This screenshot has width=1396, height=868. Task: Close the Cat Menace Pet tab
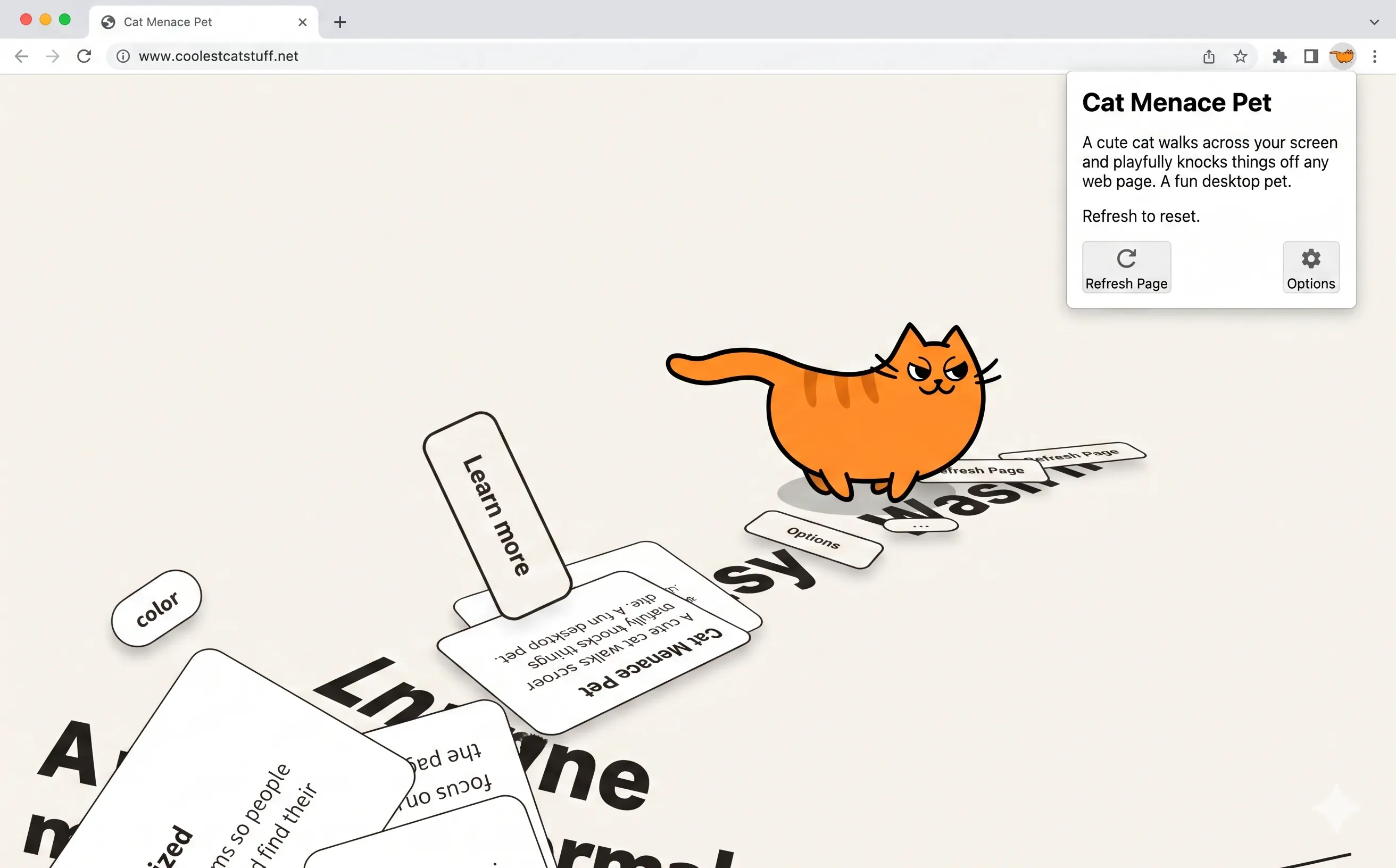coord(303,22)
